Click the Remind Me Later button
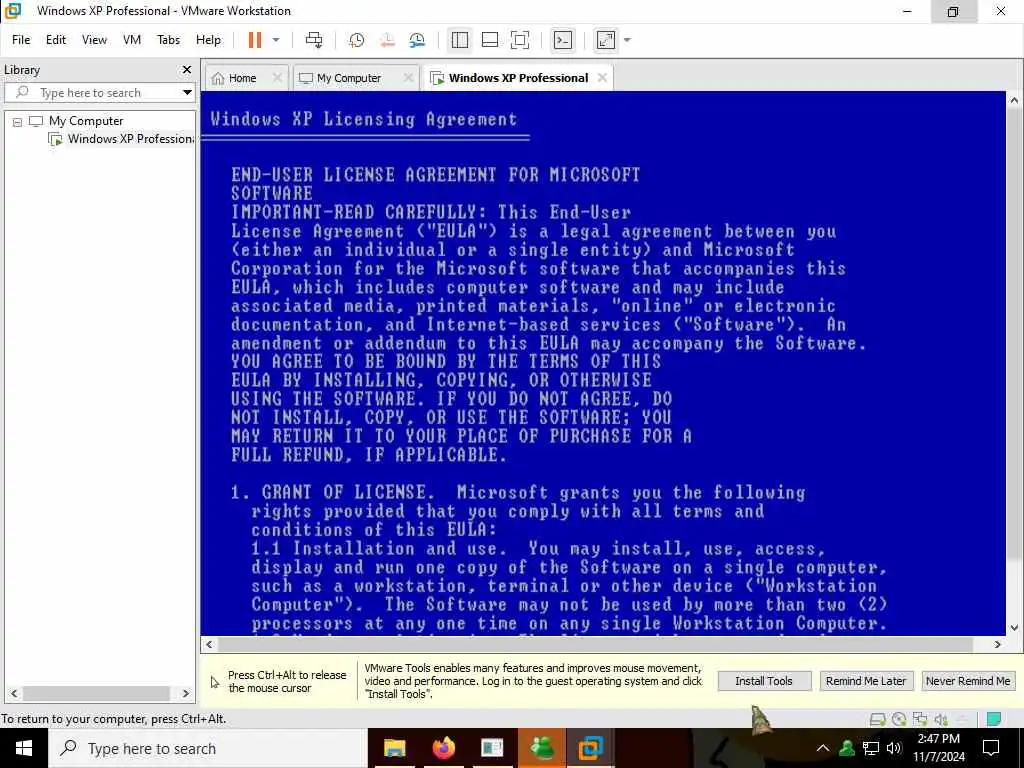This screenshot has height=768, width=1024. coord(866,681)
